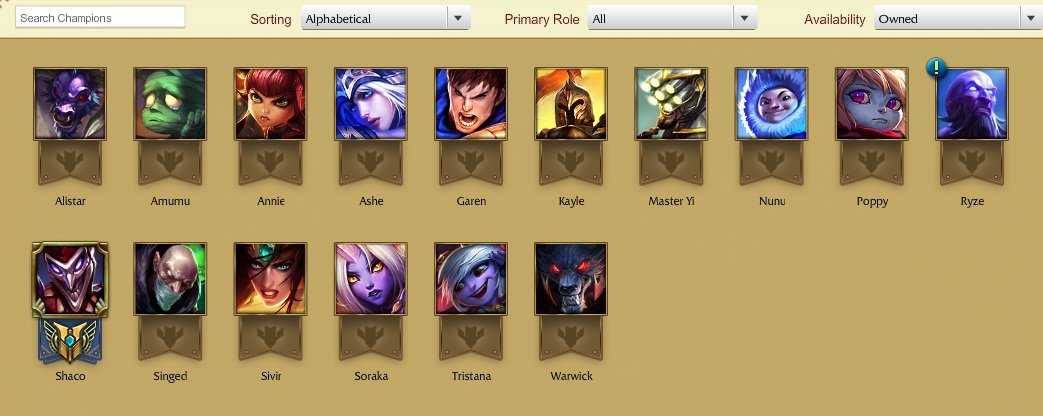Select the Alistar champion portrait

pos(70,104)
